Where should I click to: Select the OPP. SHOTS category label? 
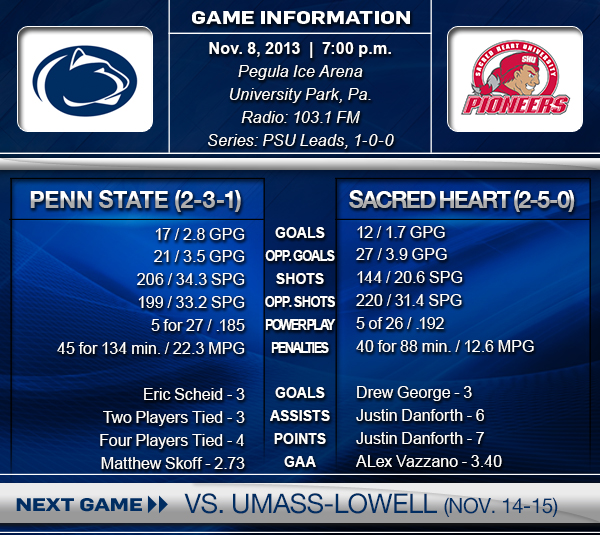point(300,302)
